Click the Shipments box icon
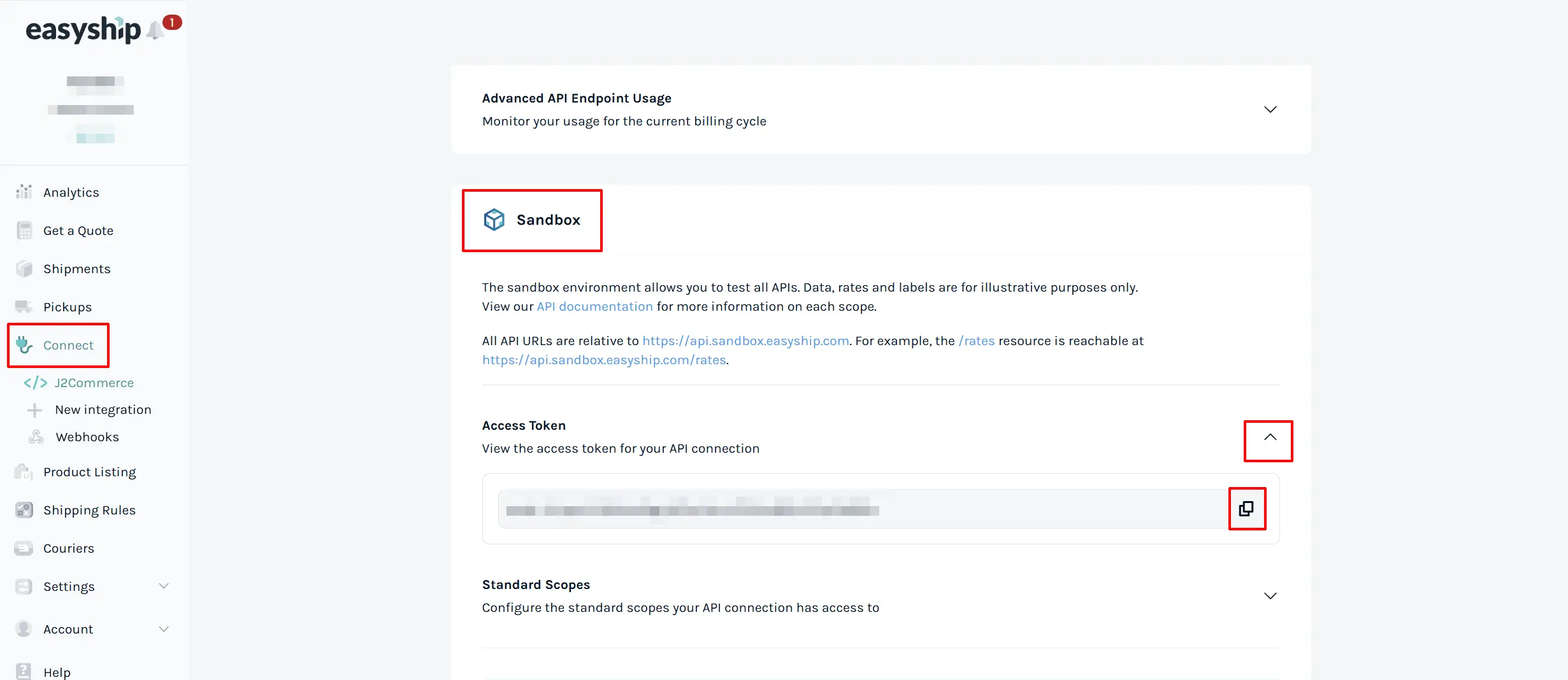The height and width of the screenshot is (680, 1568). tap(24, 269)
